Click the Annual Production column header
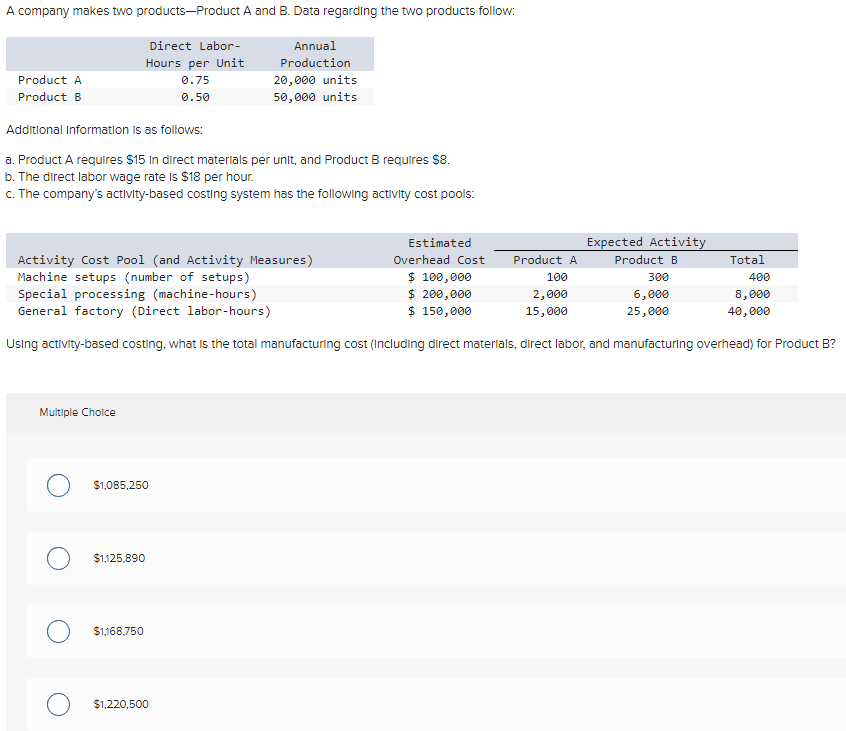Screen dimensions: 846x731 pos(314,54)
